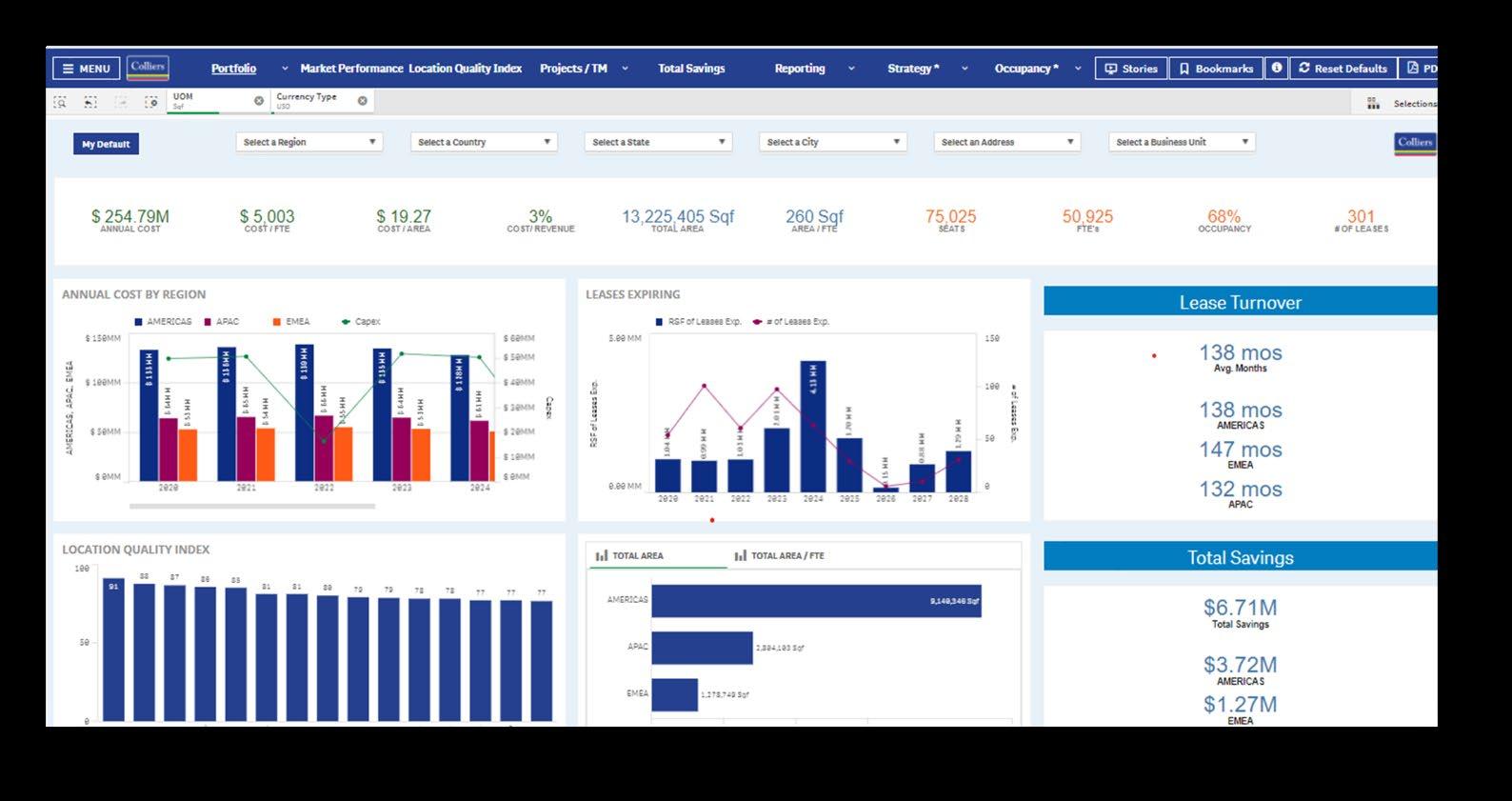Image resolution: width=1512 pixels, height=801 pixels.
Task: Expand the Portfolio menu chevron
Action: click(x=285, y=69)
